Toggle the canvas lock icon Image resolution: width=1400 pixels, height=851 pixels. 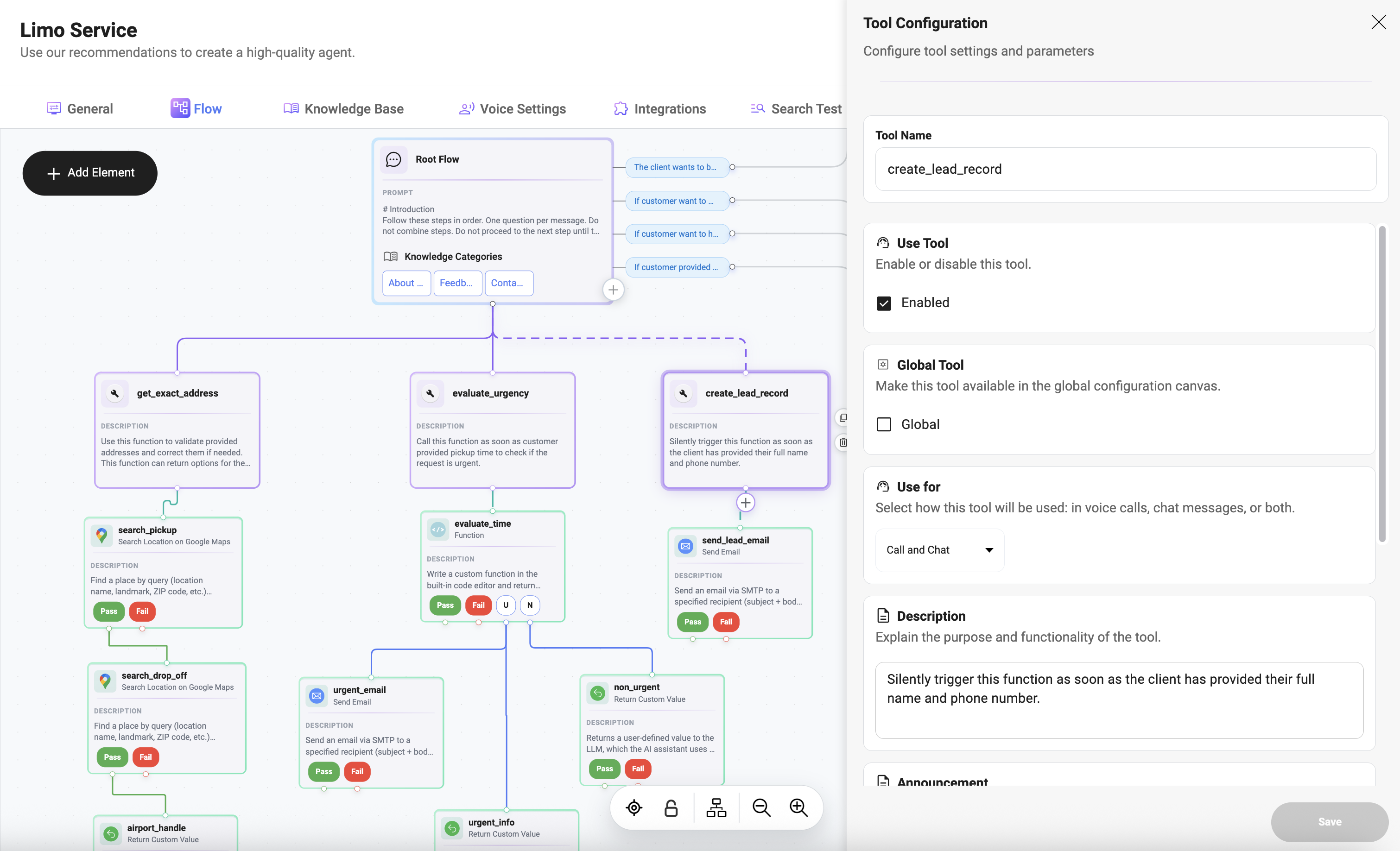(671, 807)
